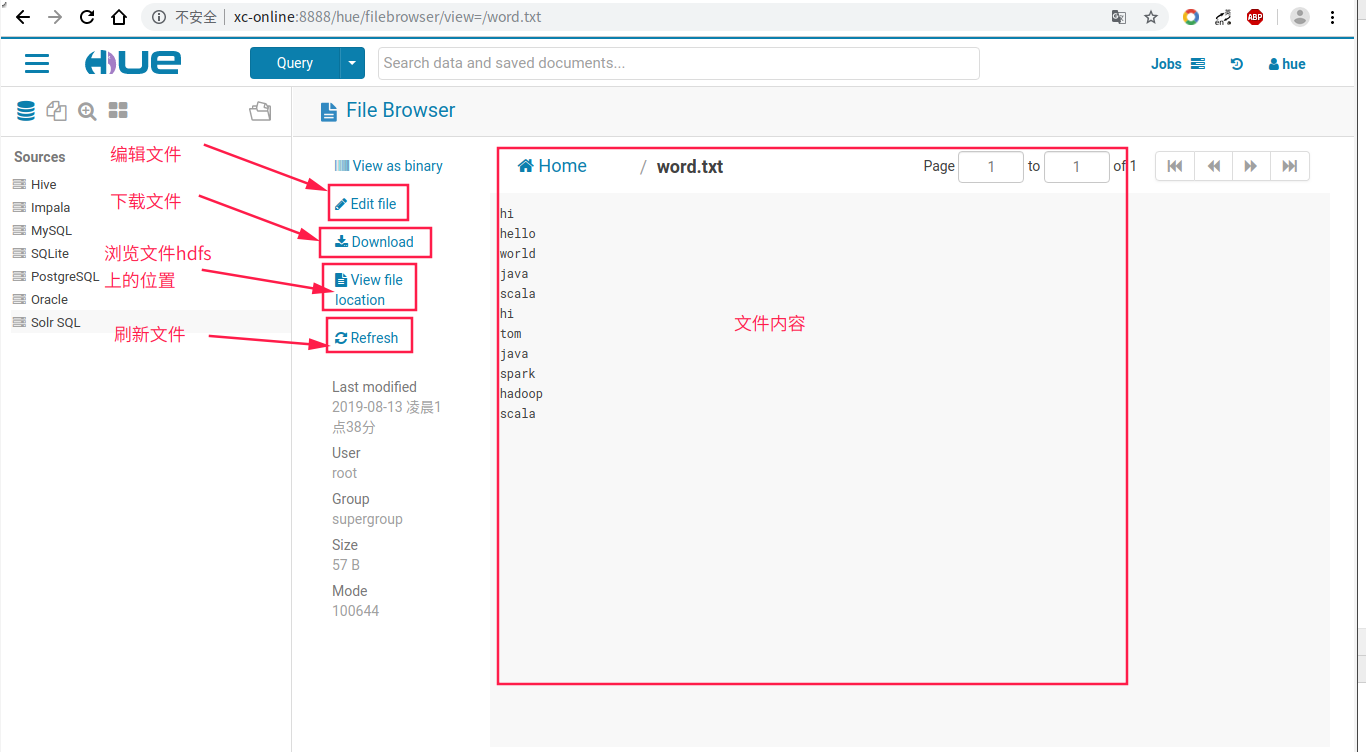Click the '57 B' size value
This screenshot has width=1366, height=752.
point(346,565)
